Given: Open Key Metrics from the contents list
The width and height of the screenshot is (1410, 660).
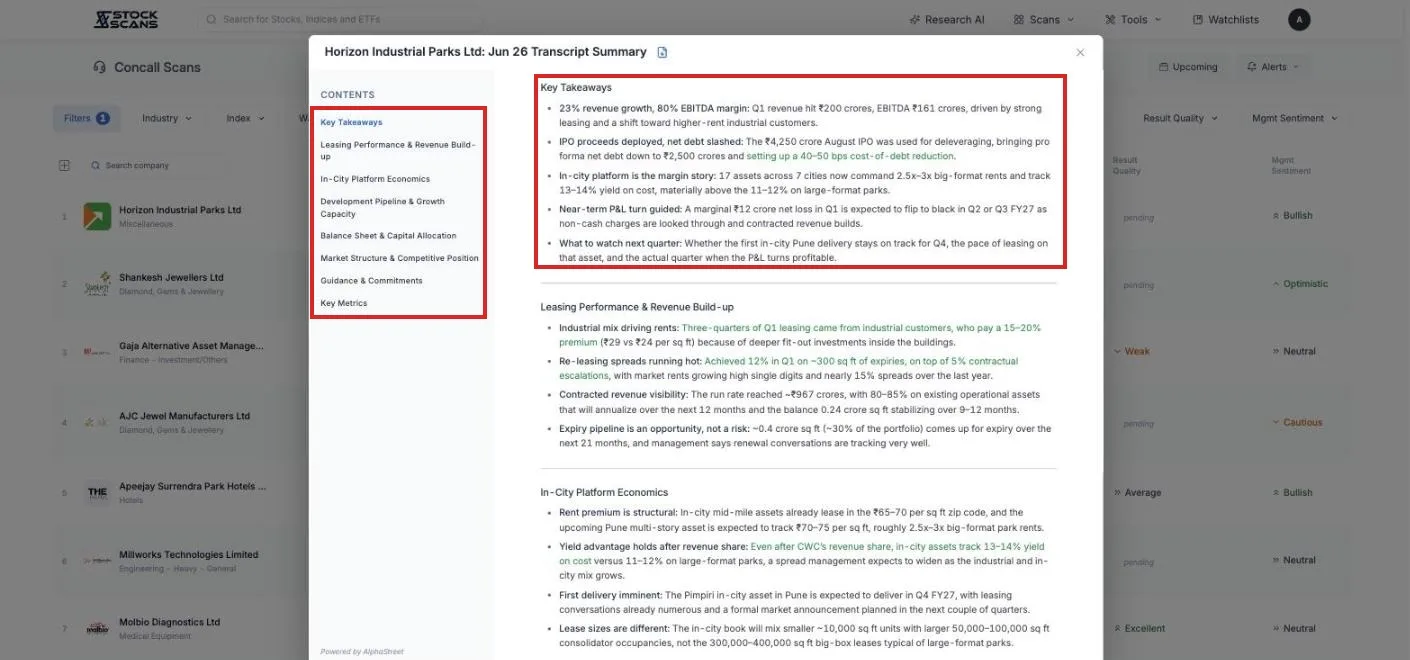Looking at the screenshot, I should coord(344,303).
